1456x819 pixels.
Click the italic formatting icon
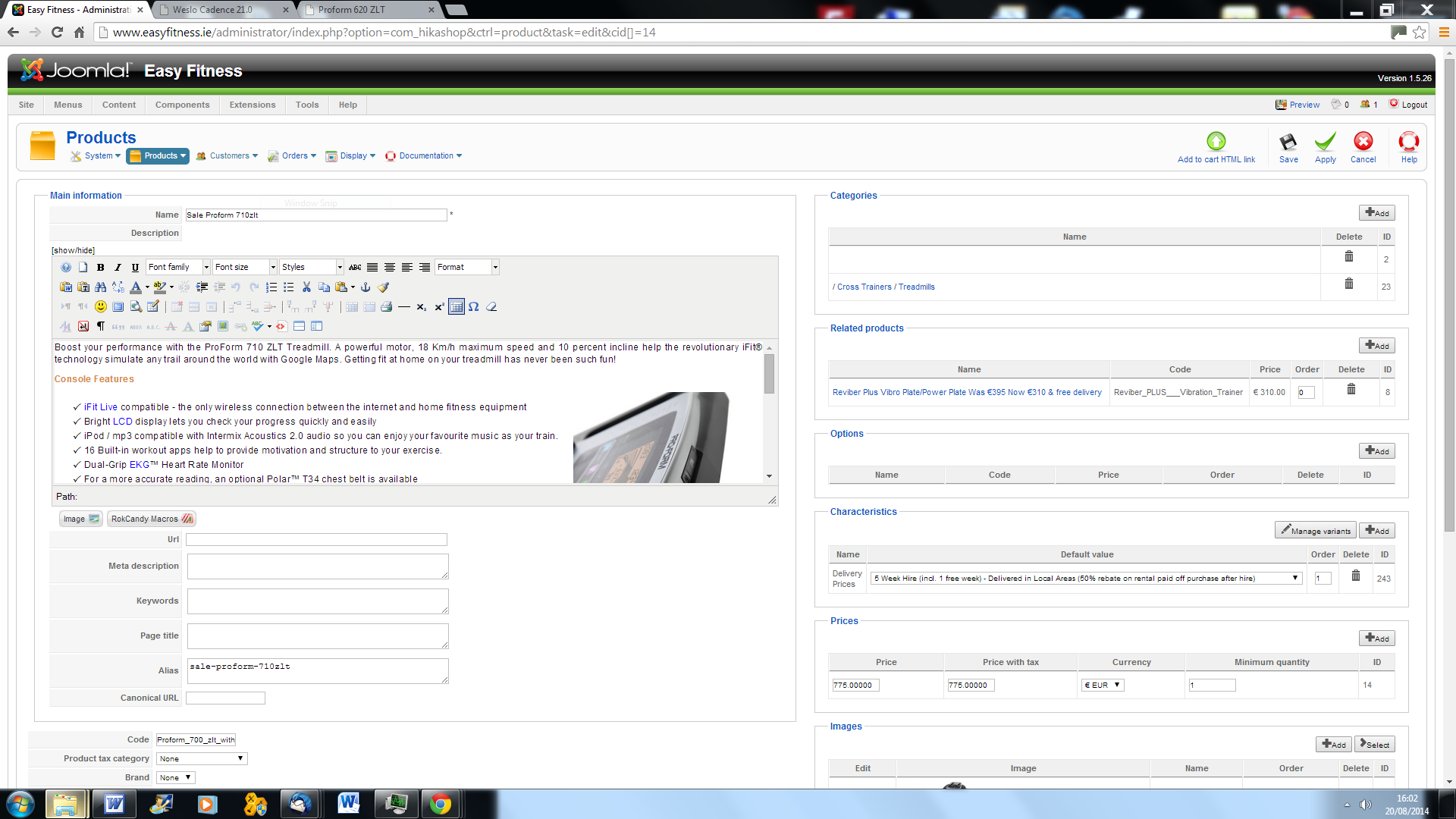[x=118, y=267]
